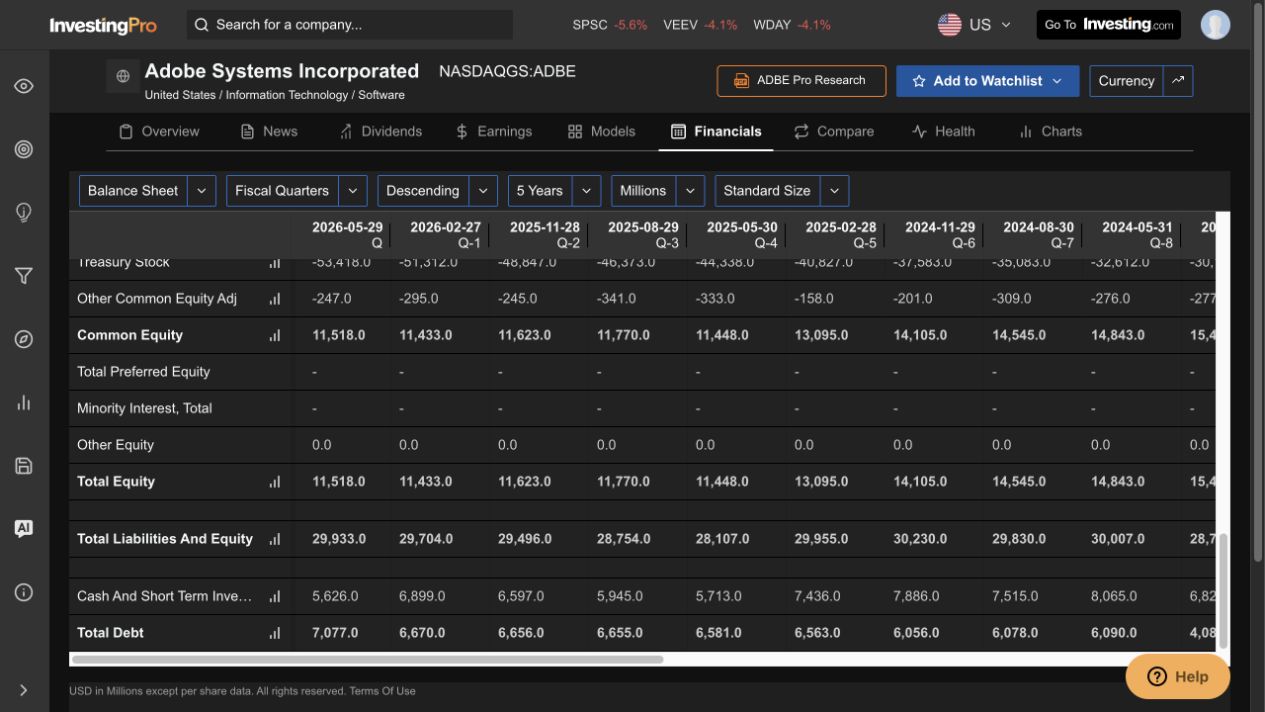Open the ideas lightbulb sidebar icon
Image resolution: width=1265 pixels, height=712 pixels.
pos(24,212)
